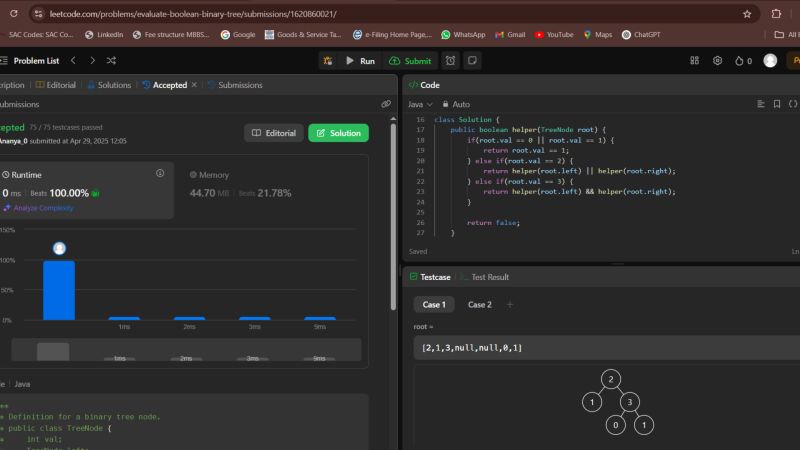Open the Goods & Service Tax bookmark
800x450 pixels.
[303, 35]
